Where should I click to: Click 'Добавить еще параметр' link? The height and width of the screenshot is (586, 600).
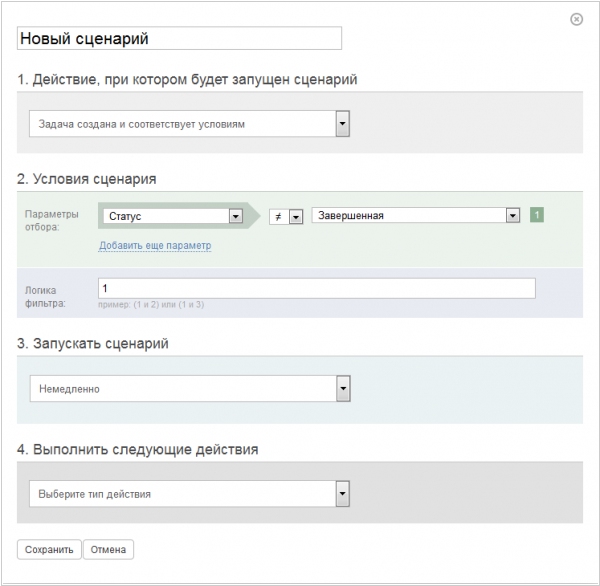pyautogui.click(x=155, y=245)
